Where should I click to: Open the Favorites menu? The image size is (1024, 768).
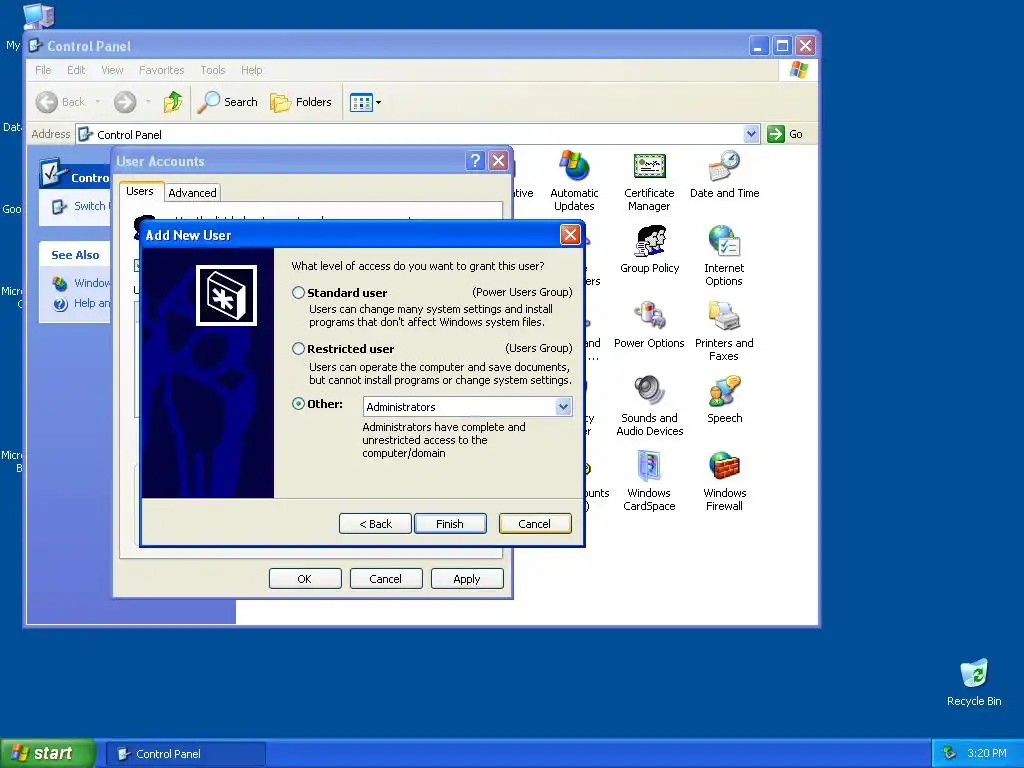tap(161, 70)
